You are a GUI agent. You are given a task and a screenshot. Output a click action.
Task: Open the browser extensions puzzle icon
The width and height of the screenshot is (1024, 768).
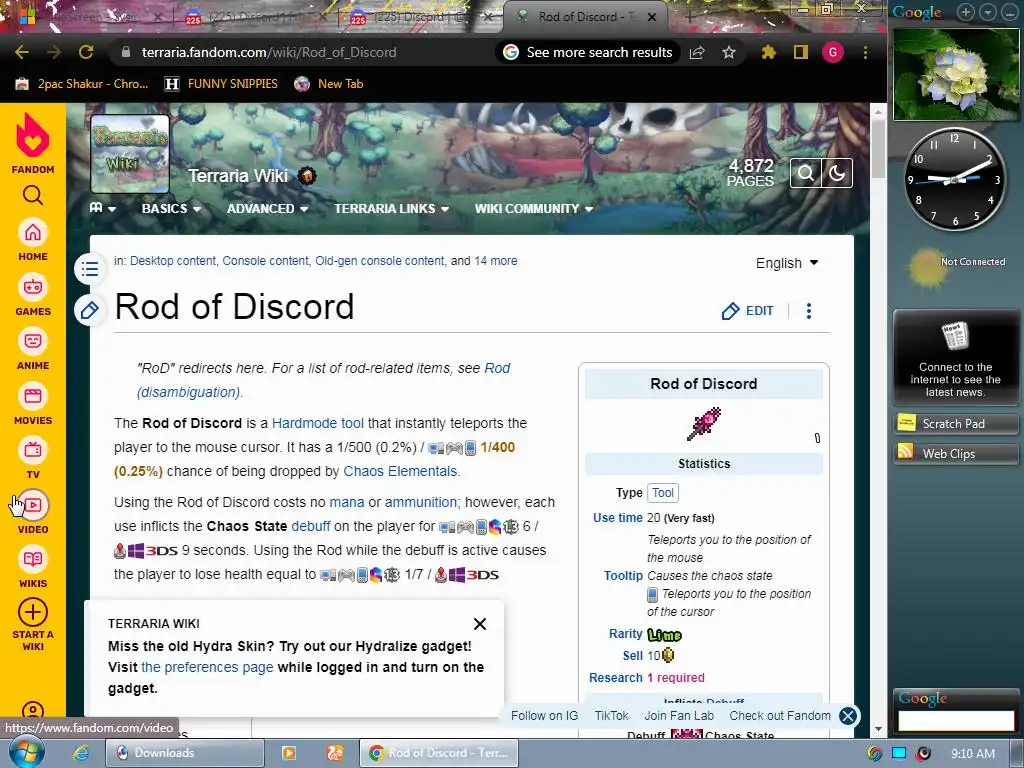click(x=769, y=52)
